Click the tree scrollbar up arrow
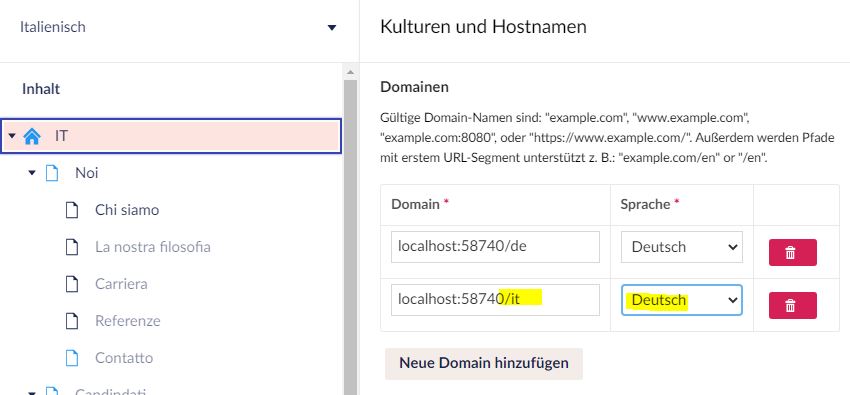Image resolution: width=850 pixels, height=395 pixels. pyautogui.click(x=350, y=72)
